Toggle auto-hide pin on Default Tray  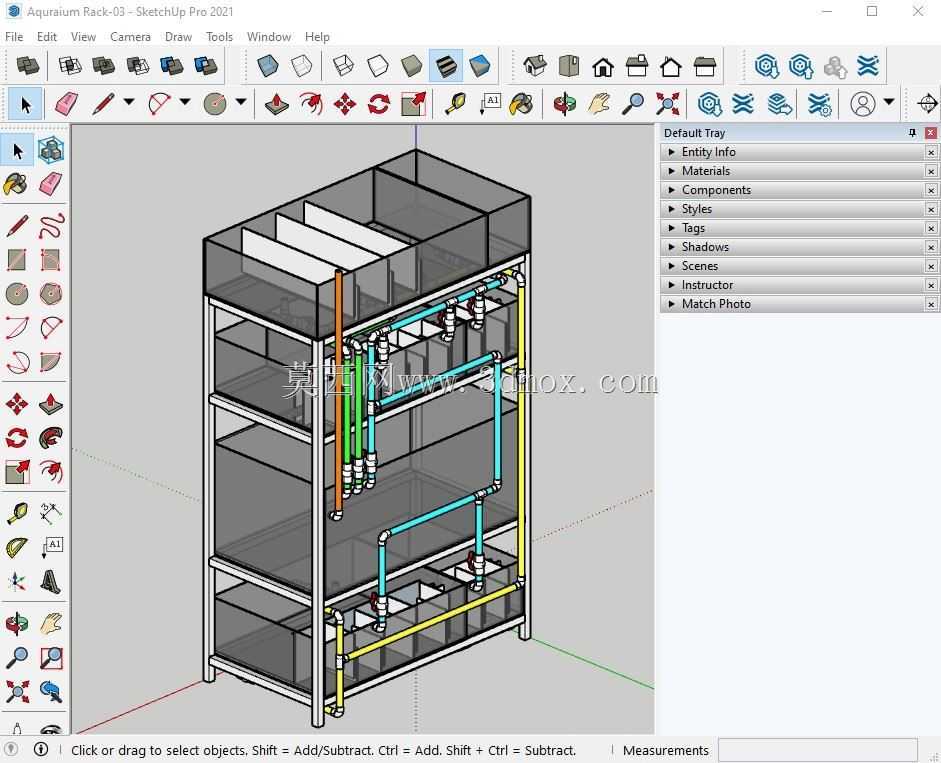tap(912, 133)
